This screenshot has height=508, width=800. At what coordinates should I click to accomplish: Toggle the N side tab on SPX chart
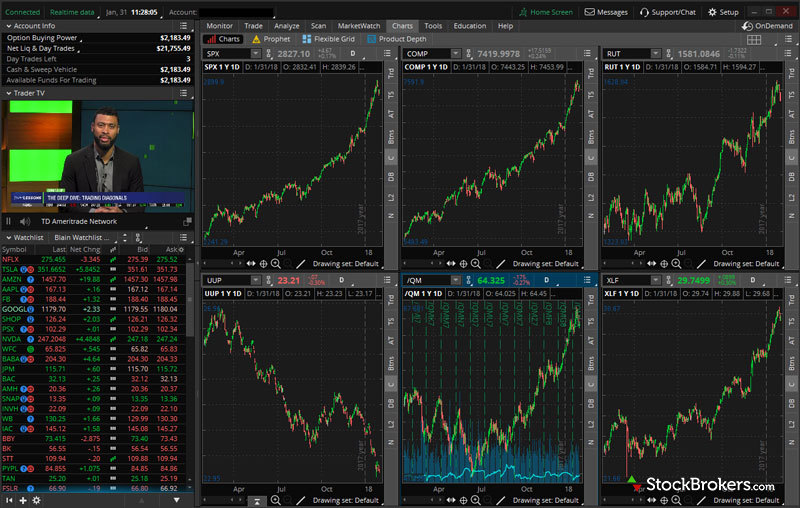click(x=391, y=215)
